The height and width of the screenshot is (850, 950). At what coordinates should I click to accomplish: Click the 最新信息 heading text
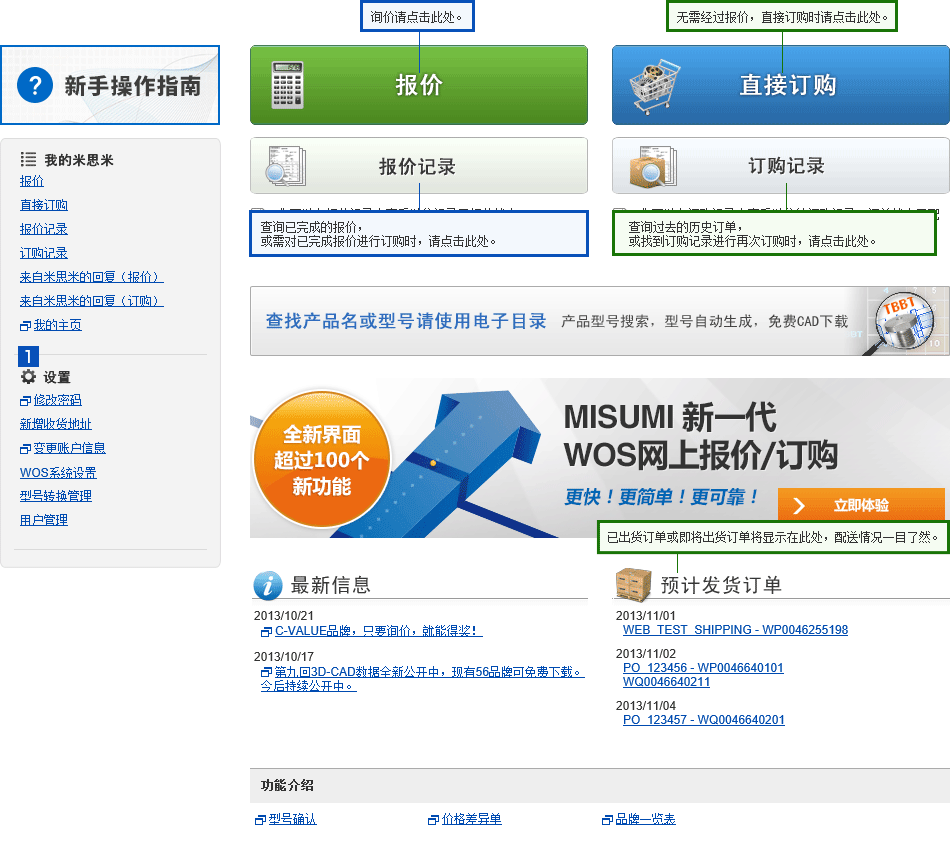pos(330,585)
